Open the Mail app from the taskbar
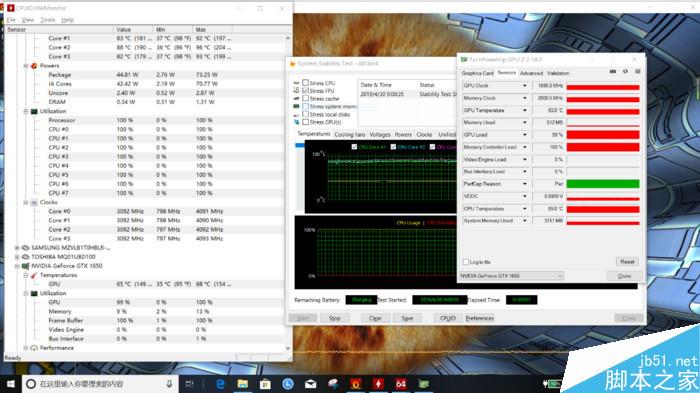 tap(311, 384)
